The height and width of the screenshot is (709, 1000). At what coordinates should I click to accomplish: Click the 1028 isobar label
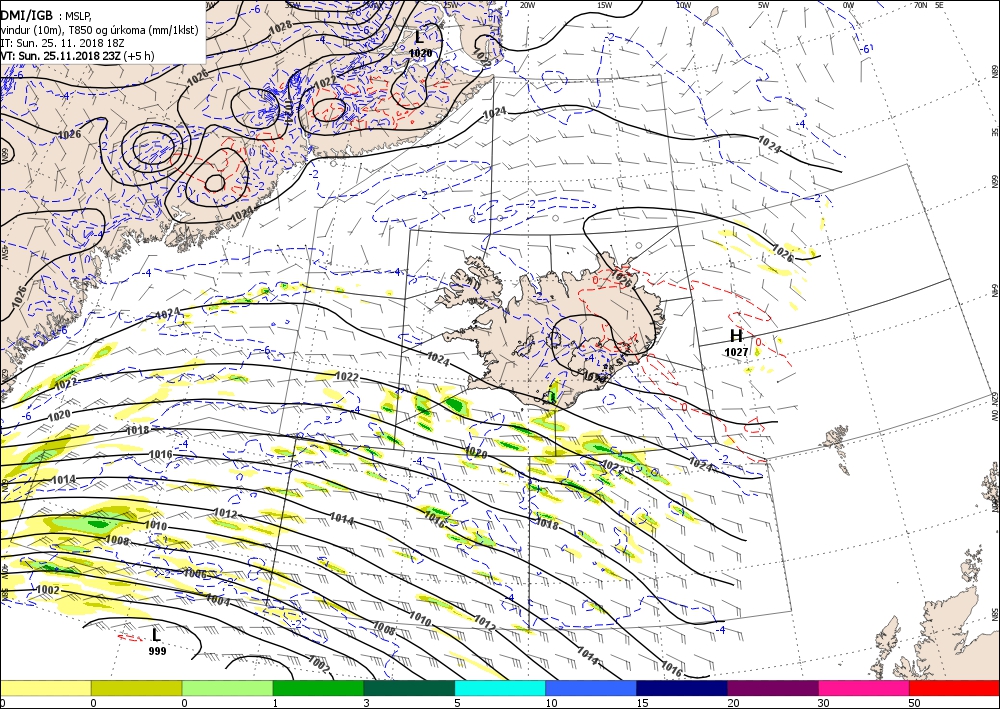point(281,26)
